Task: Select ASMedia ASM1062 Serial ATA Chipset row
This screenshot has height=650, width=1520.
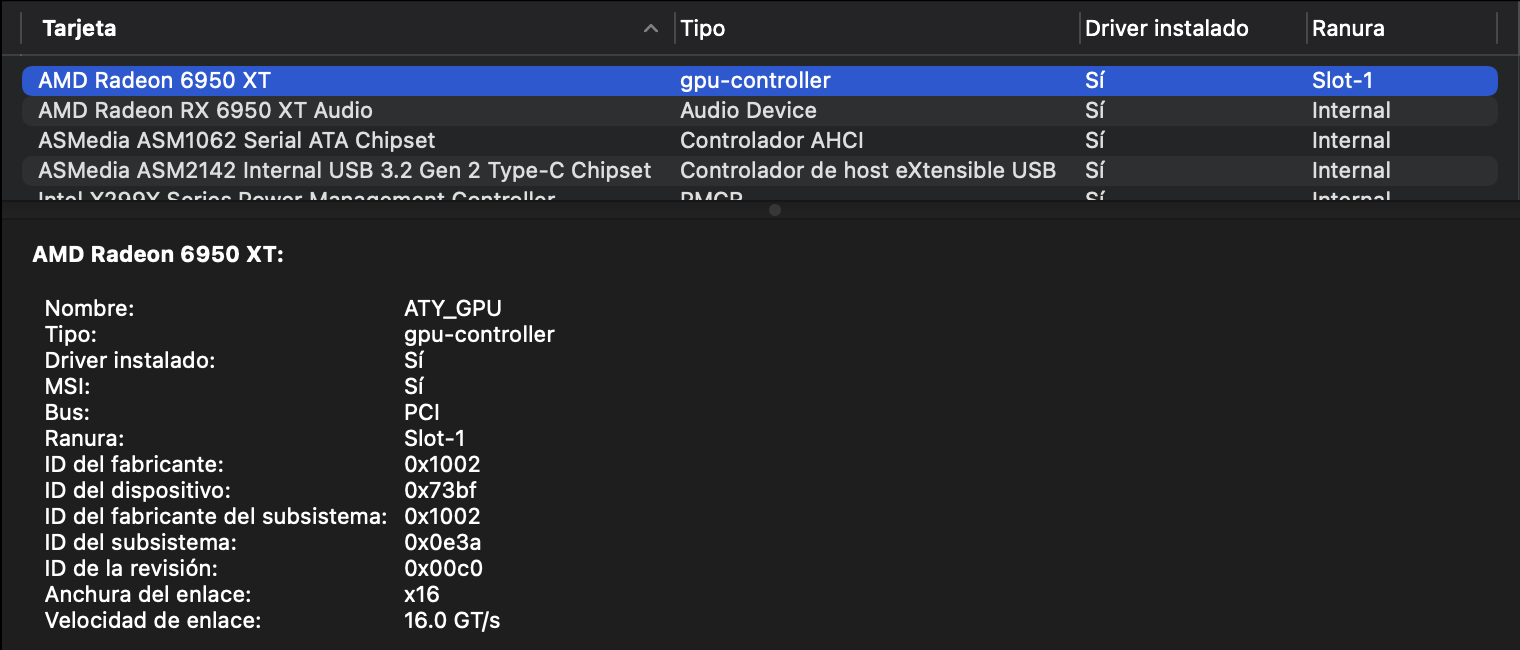Action: 760,140
